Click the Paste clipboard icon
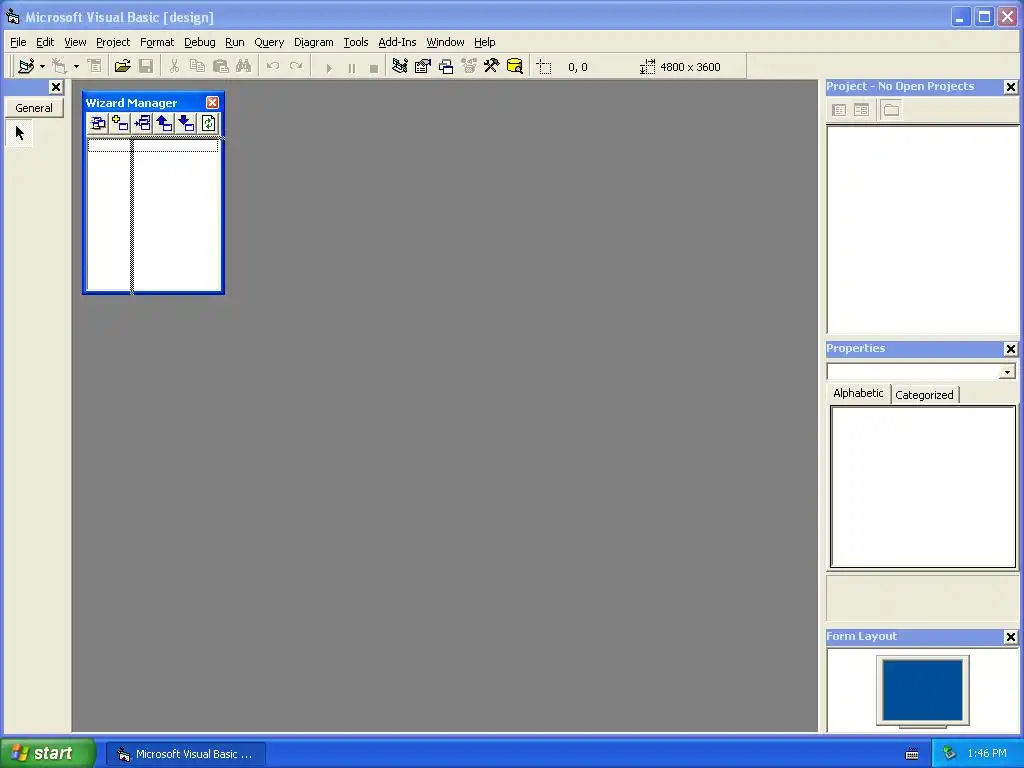The width and height of the screenshot is (1024, 768). pos(221,66)
